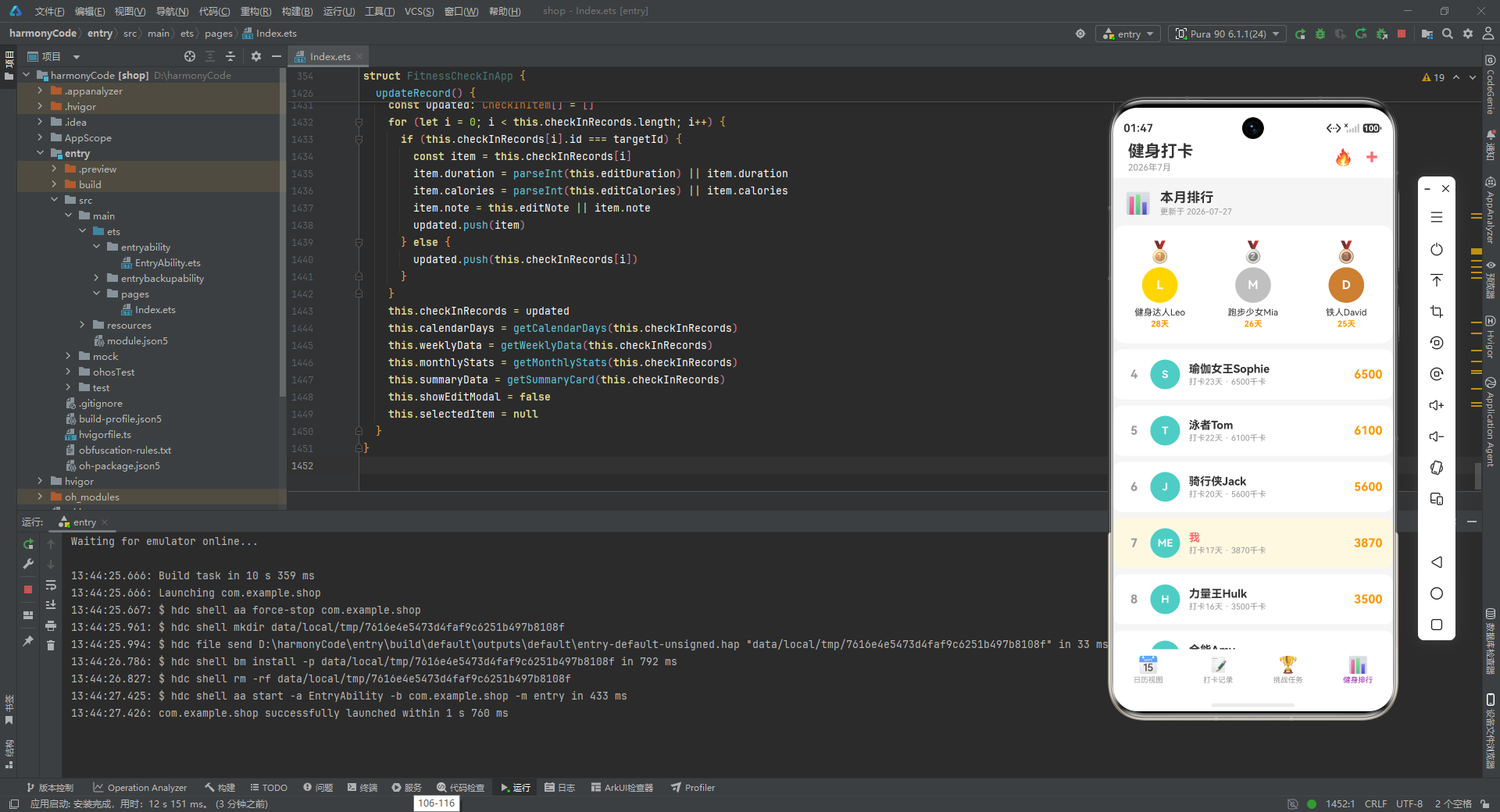The image size is (1500, 812).
Task: Open the VCS(S) menu
Action: coord(419,11)
